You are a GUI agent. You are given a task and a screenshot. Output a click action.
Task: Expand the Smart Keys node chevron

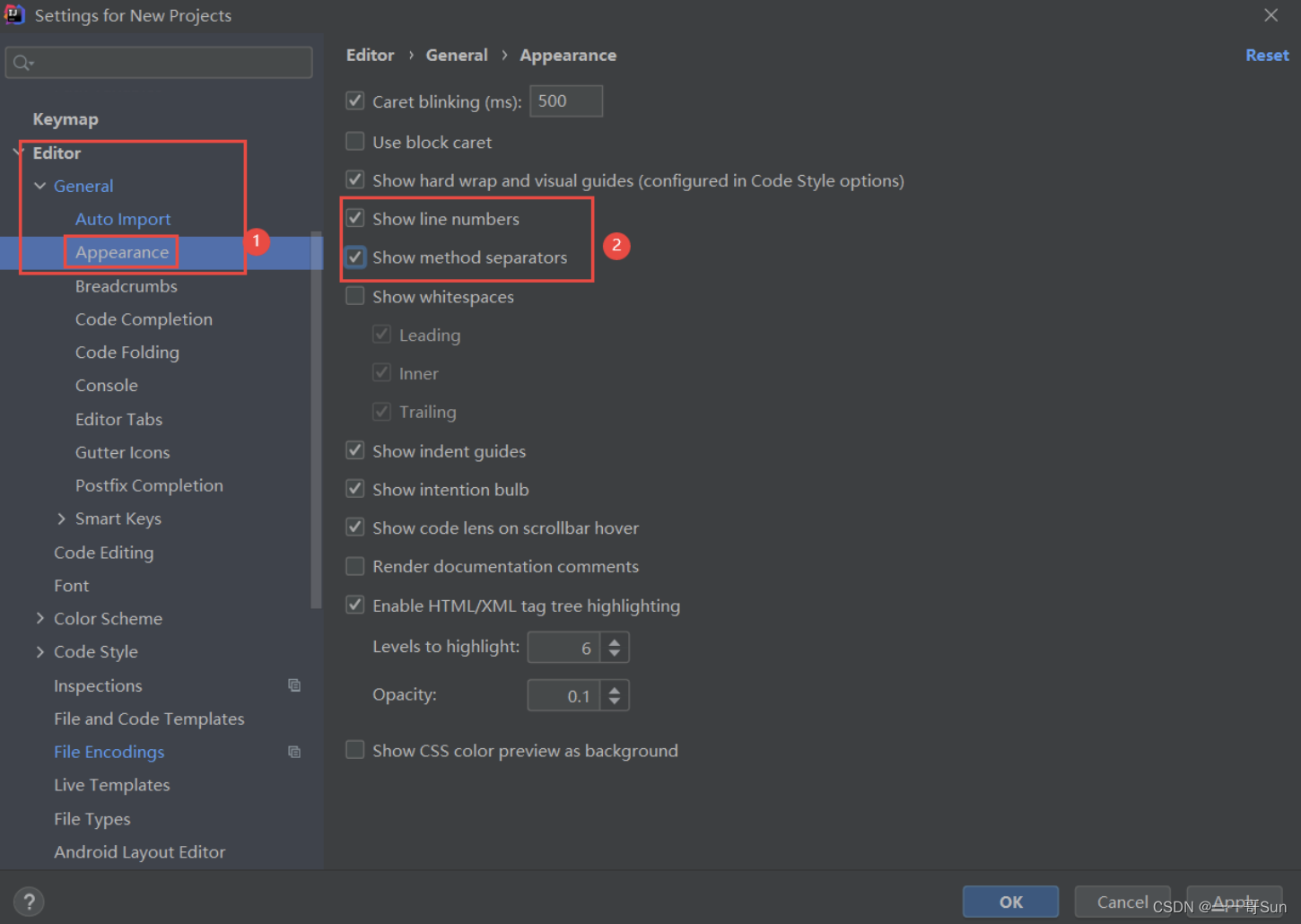(61, 519)
